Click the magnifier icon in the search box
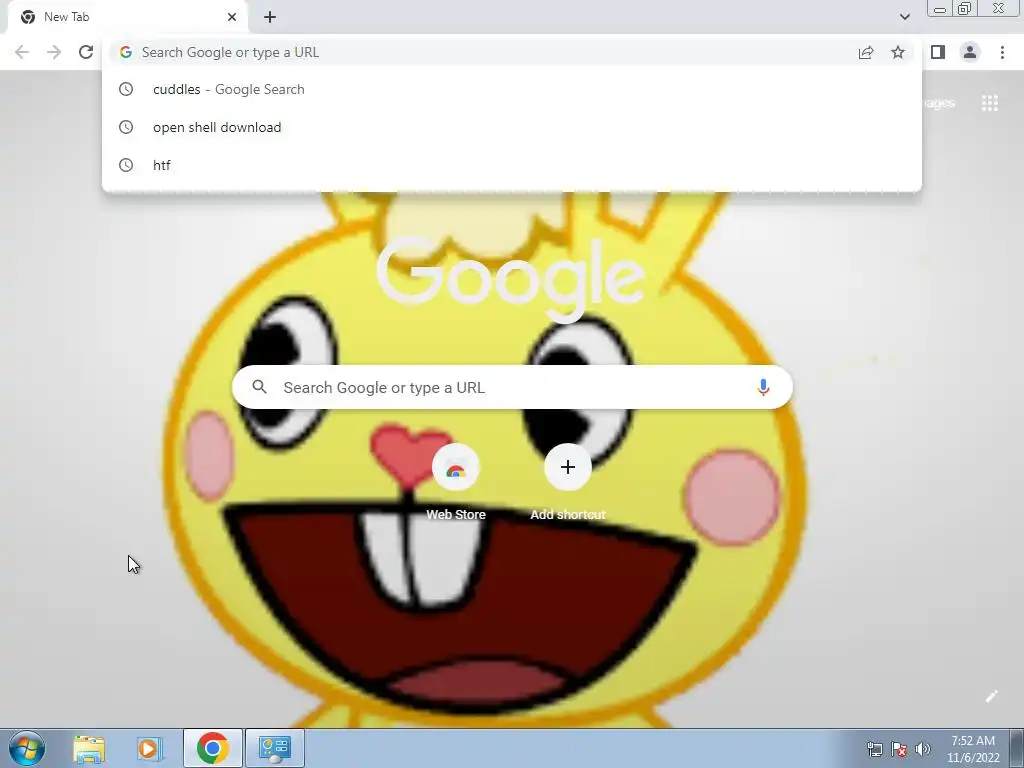The height and width of the screenshot is (768, 1024). pos(259,387)
